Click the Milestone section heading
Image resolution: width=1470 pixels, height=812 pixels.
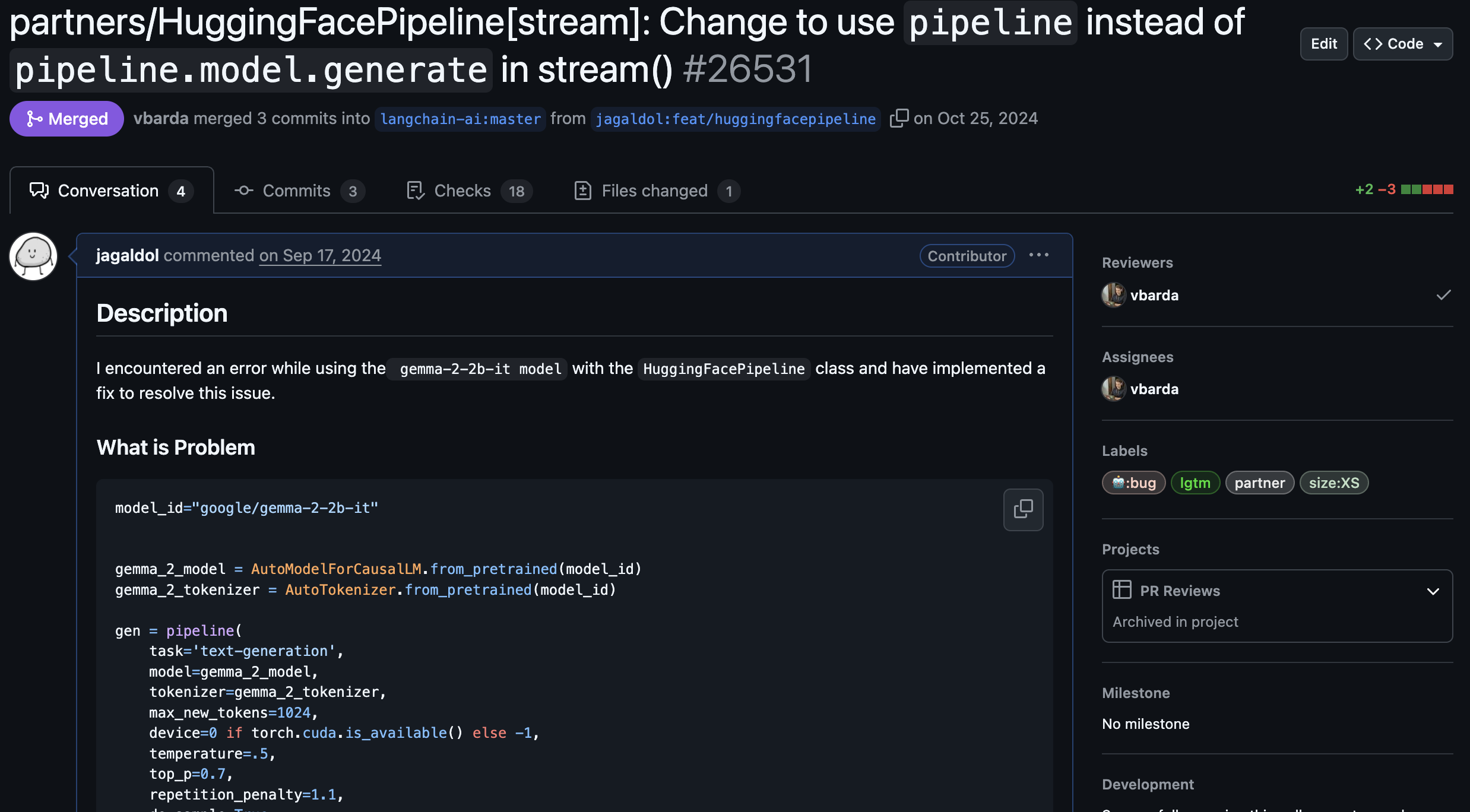coord(1136,693)
